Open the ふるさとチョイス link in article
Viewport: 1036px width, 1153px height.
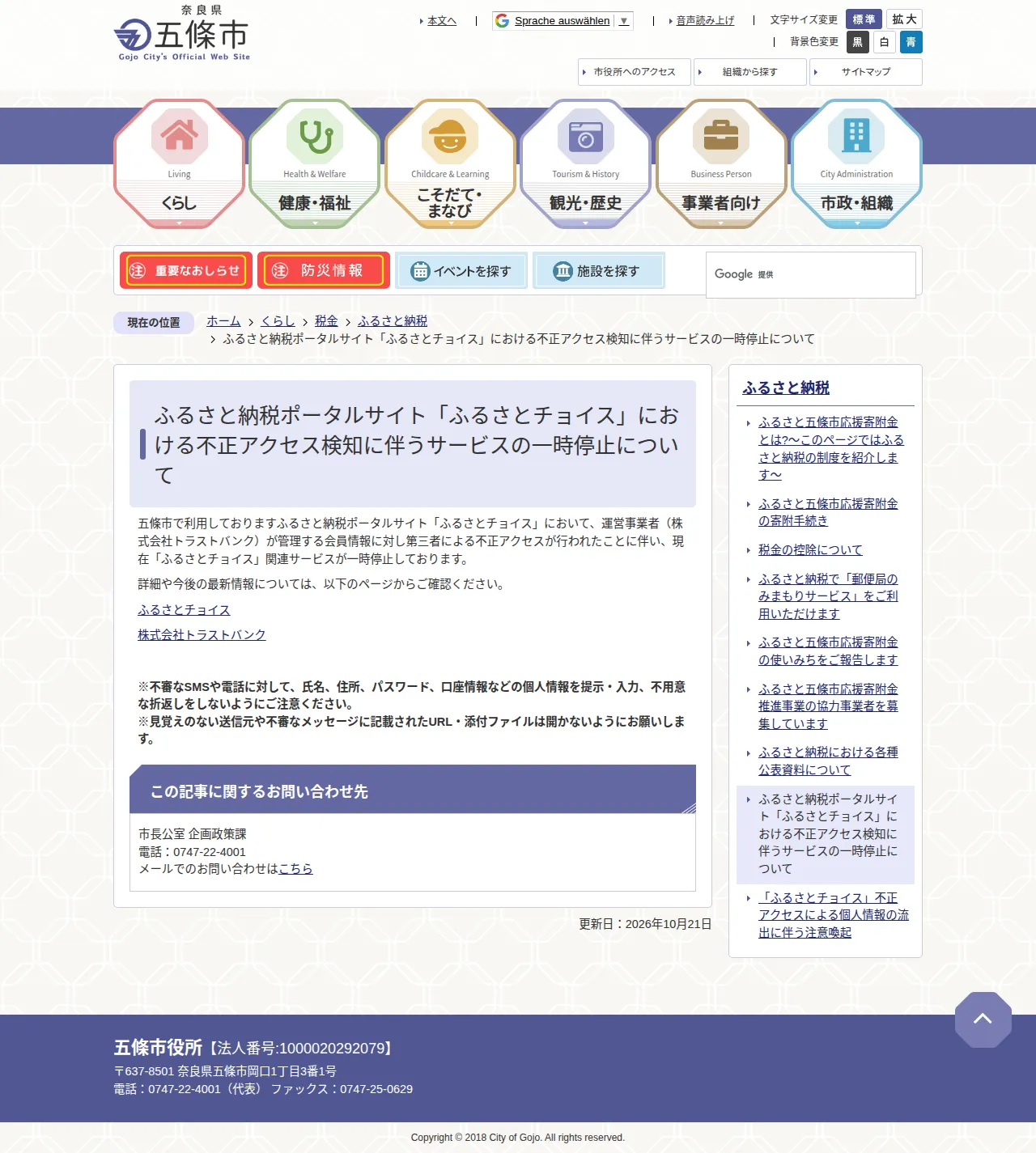(x=184, y=610)
